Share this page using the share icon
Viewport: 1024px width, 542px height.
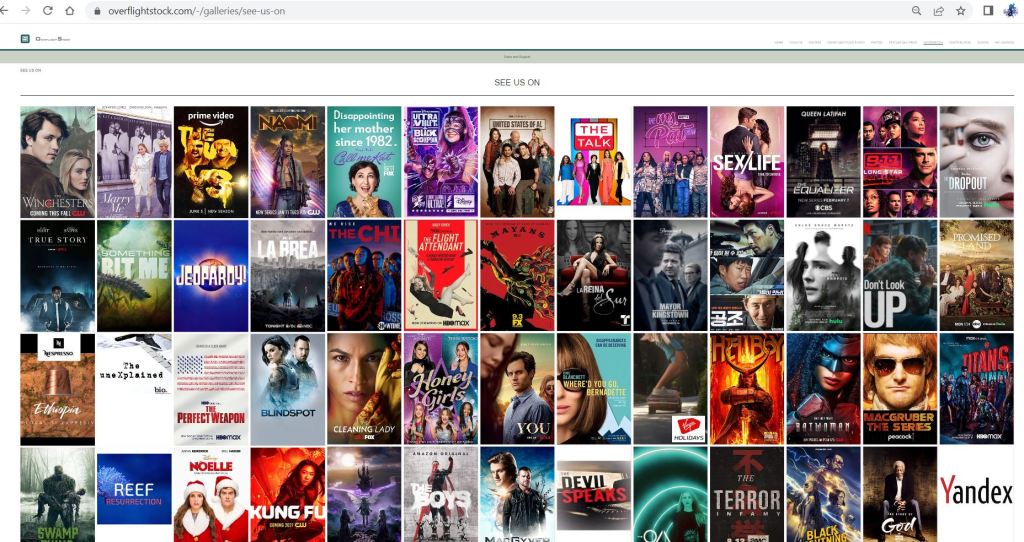pos(939,11)
